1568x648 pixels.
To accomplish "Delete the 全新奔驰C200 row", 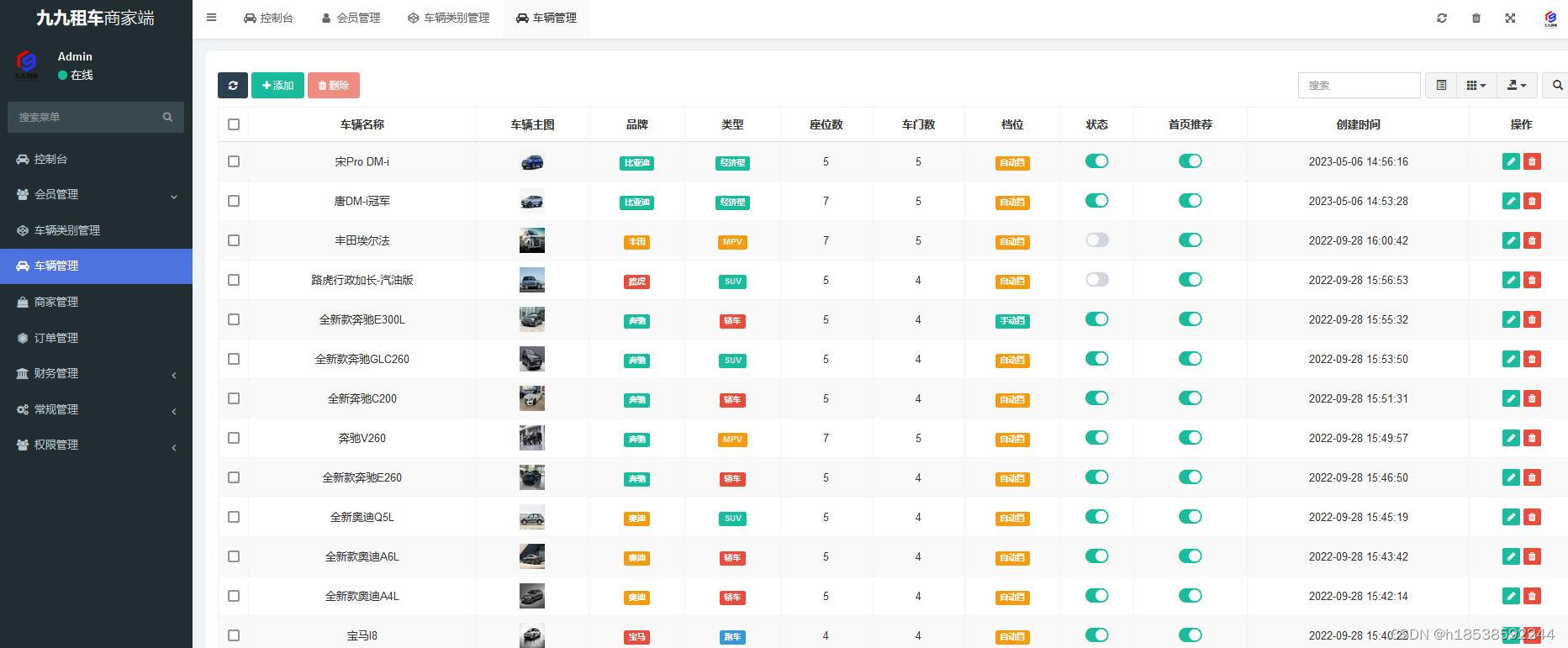I will 1532,398.
